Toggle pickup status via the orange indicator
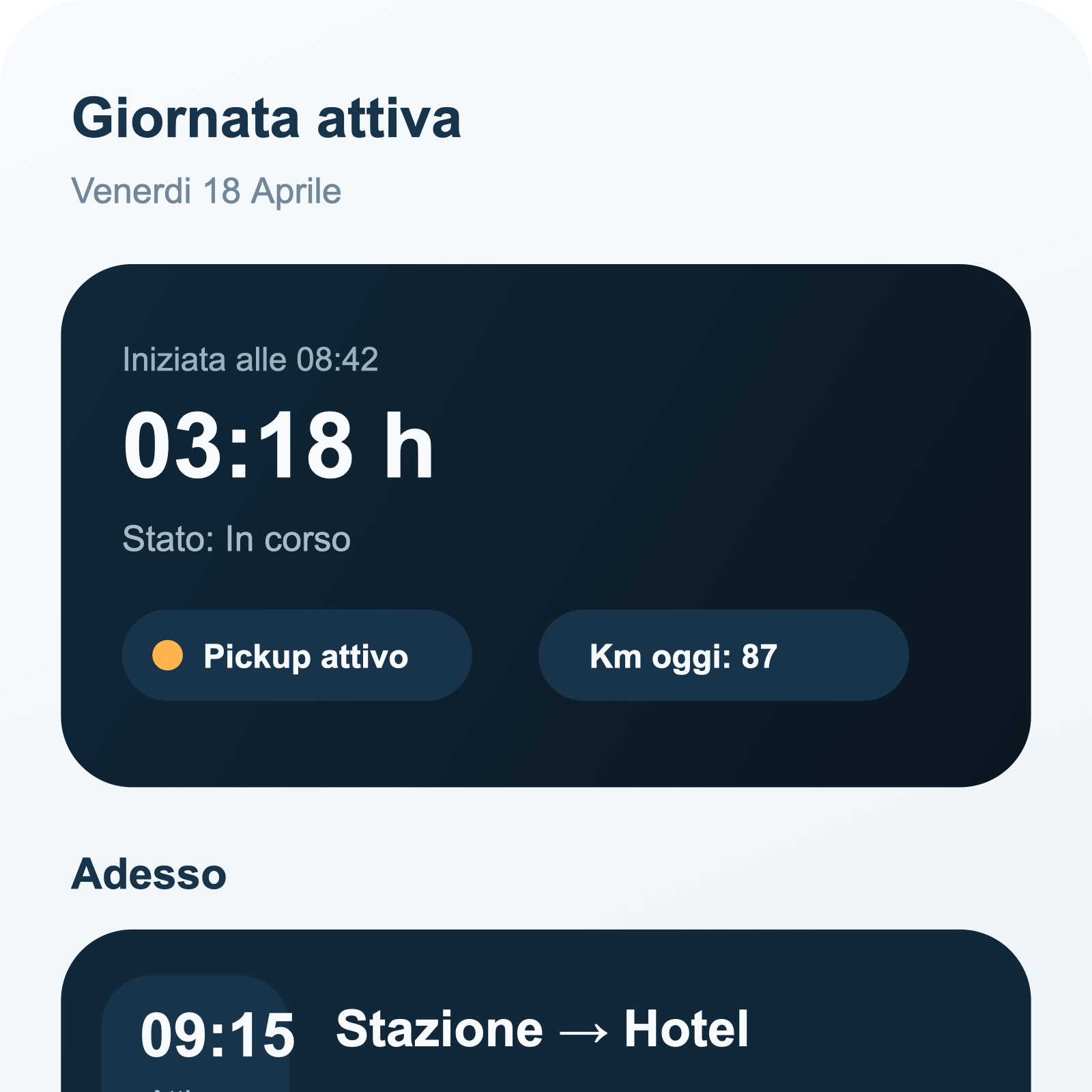The height and width of the screenshot is (1092, 1092). click(167, 655)
